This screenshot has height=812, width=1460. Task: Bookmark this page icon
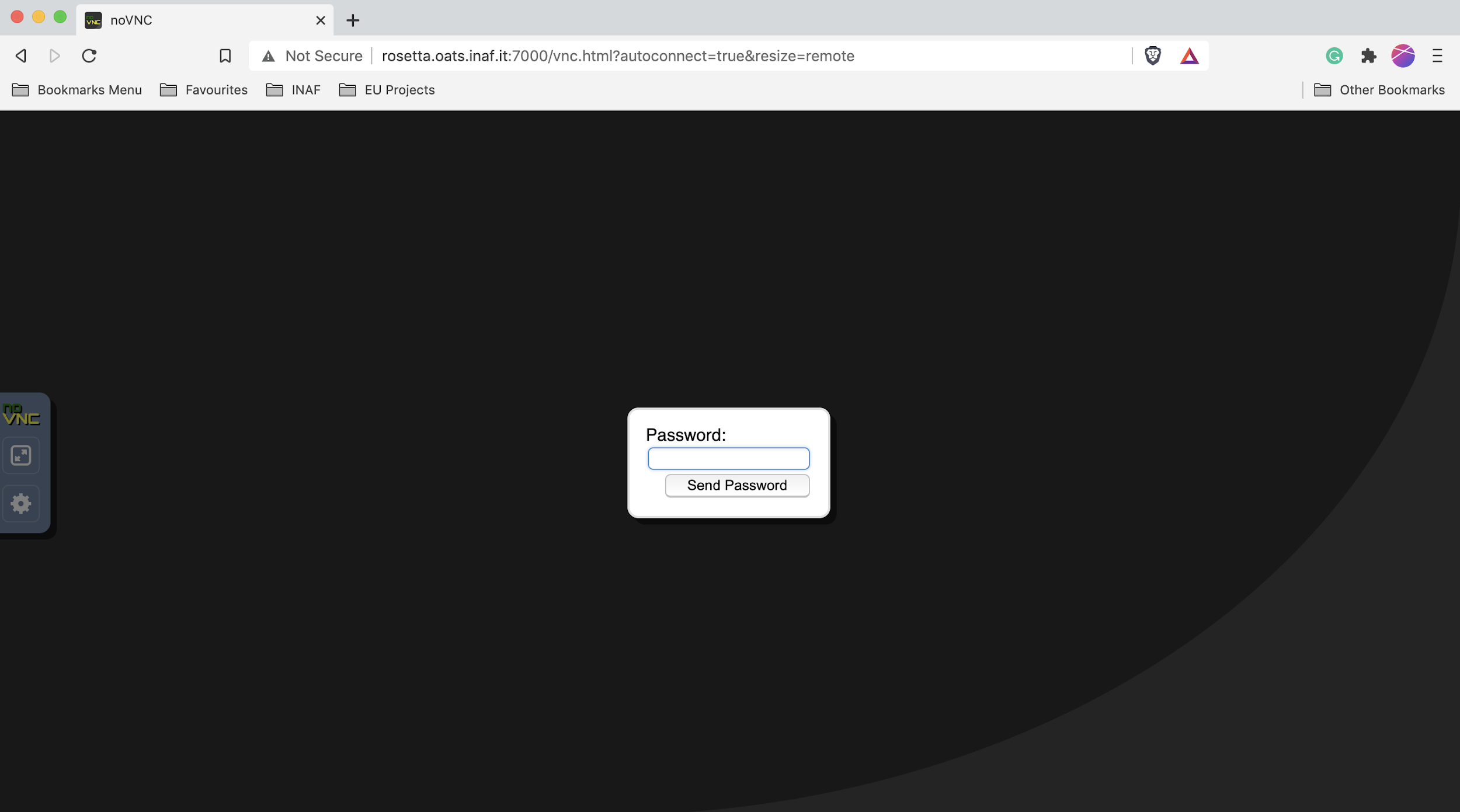[225, 56]
